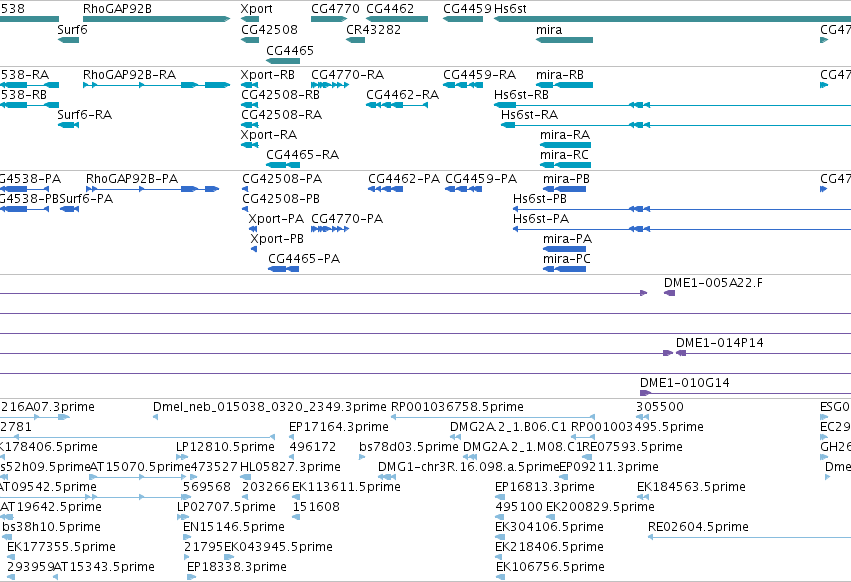
Task: Select the EK200829.5prime EST label
Action: (600, 507)
